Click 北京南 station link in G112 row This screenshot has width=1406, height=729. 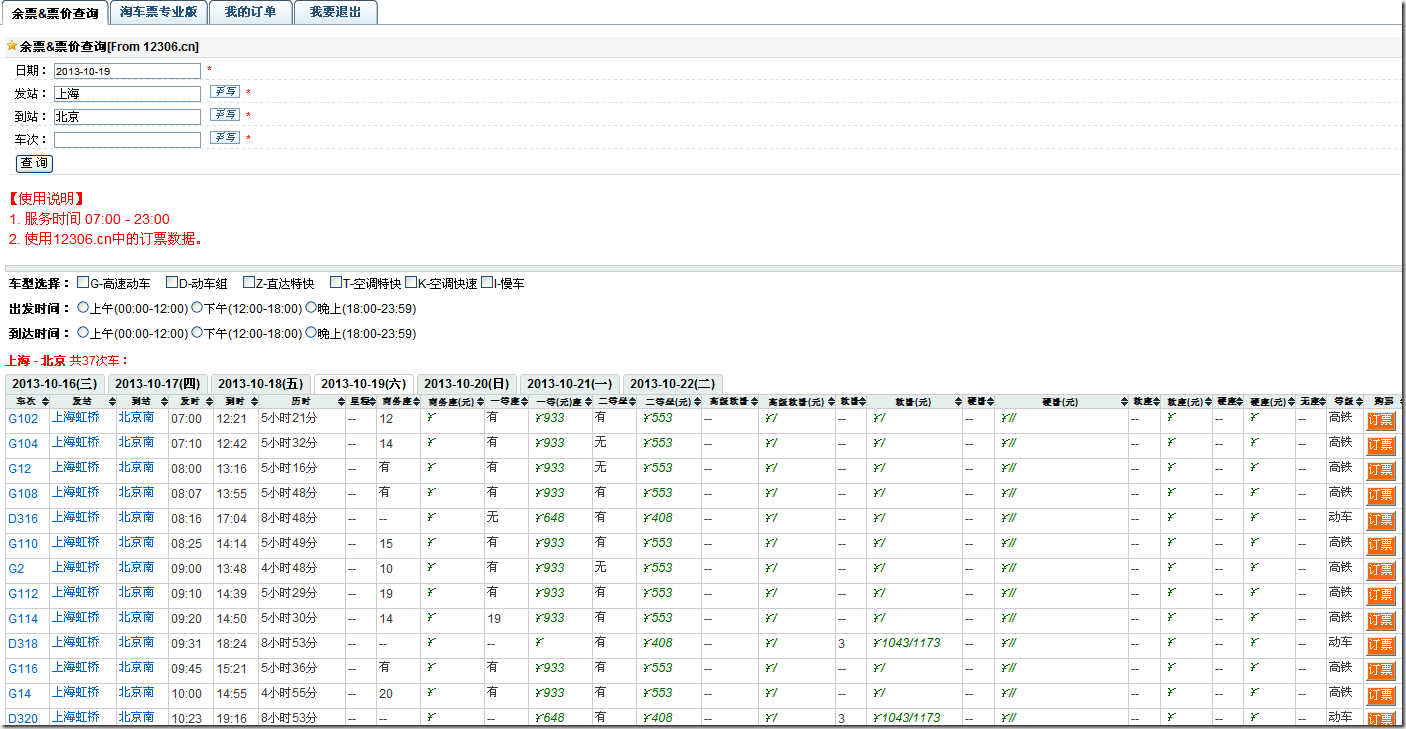136,593
